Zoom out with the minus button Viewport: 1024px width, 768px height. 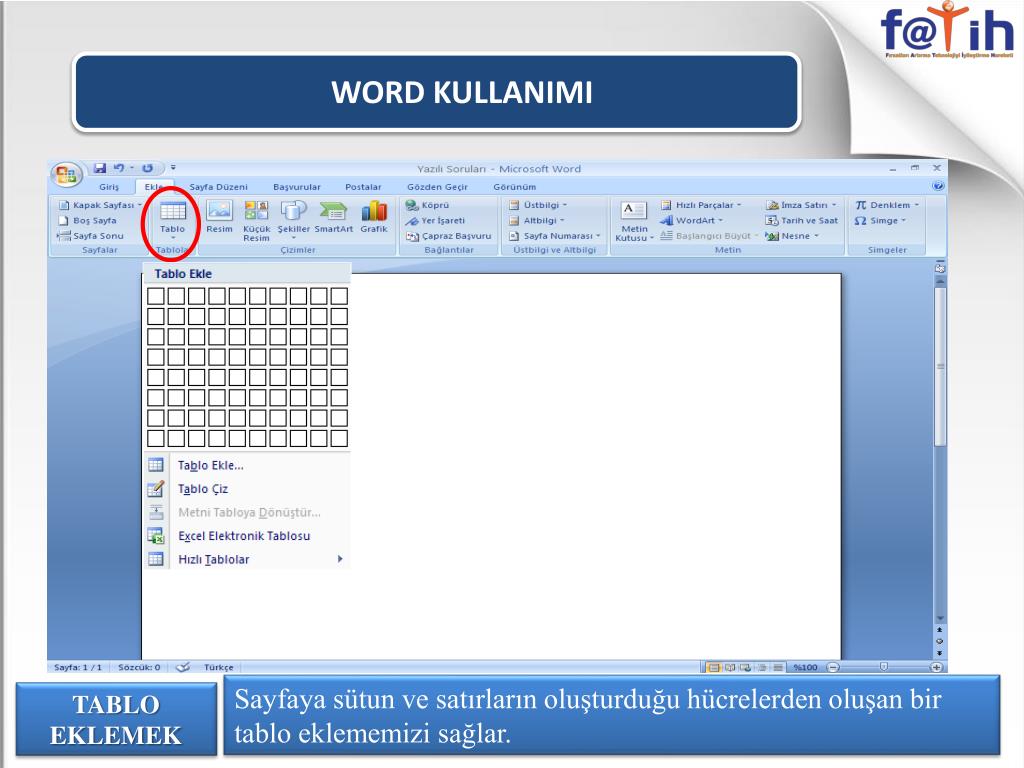(833, 667)
